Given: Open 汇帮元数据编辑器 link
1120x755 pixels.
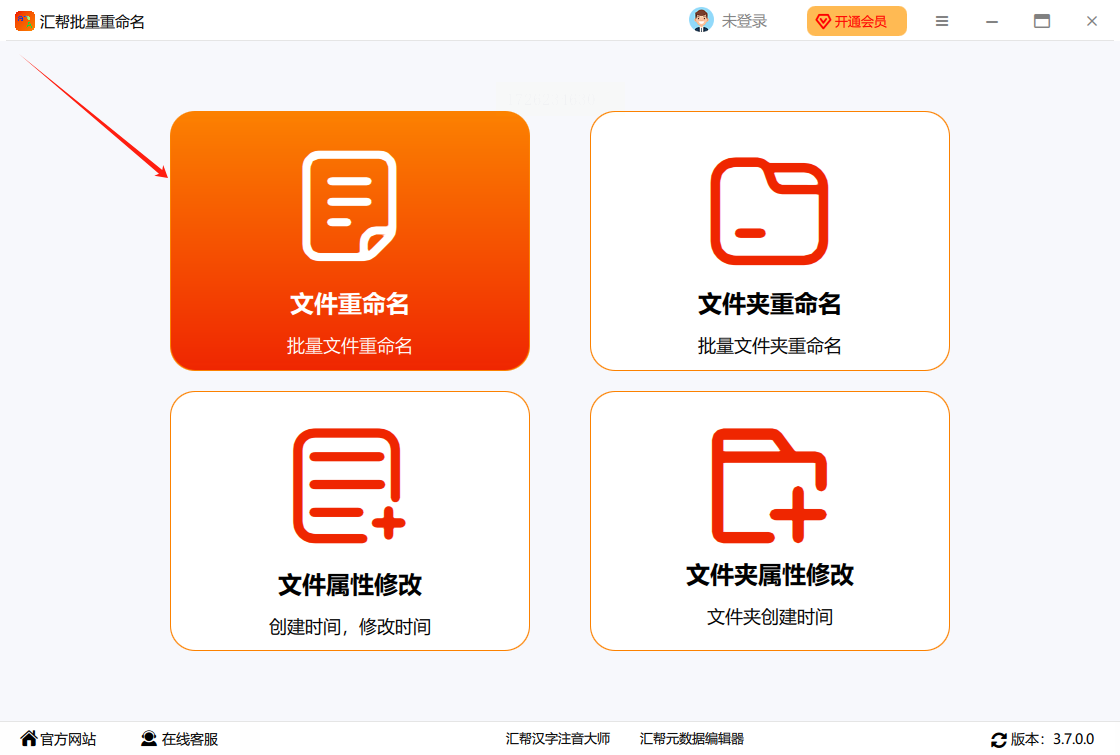Looking at the screenshot, I should point(691,739).
